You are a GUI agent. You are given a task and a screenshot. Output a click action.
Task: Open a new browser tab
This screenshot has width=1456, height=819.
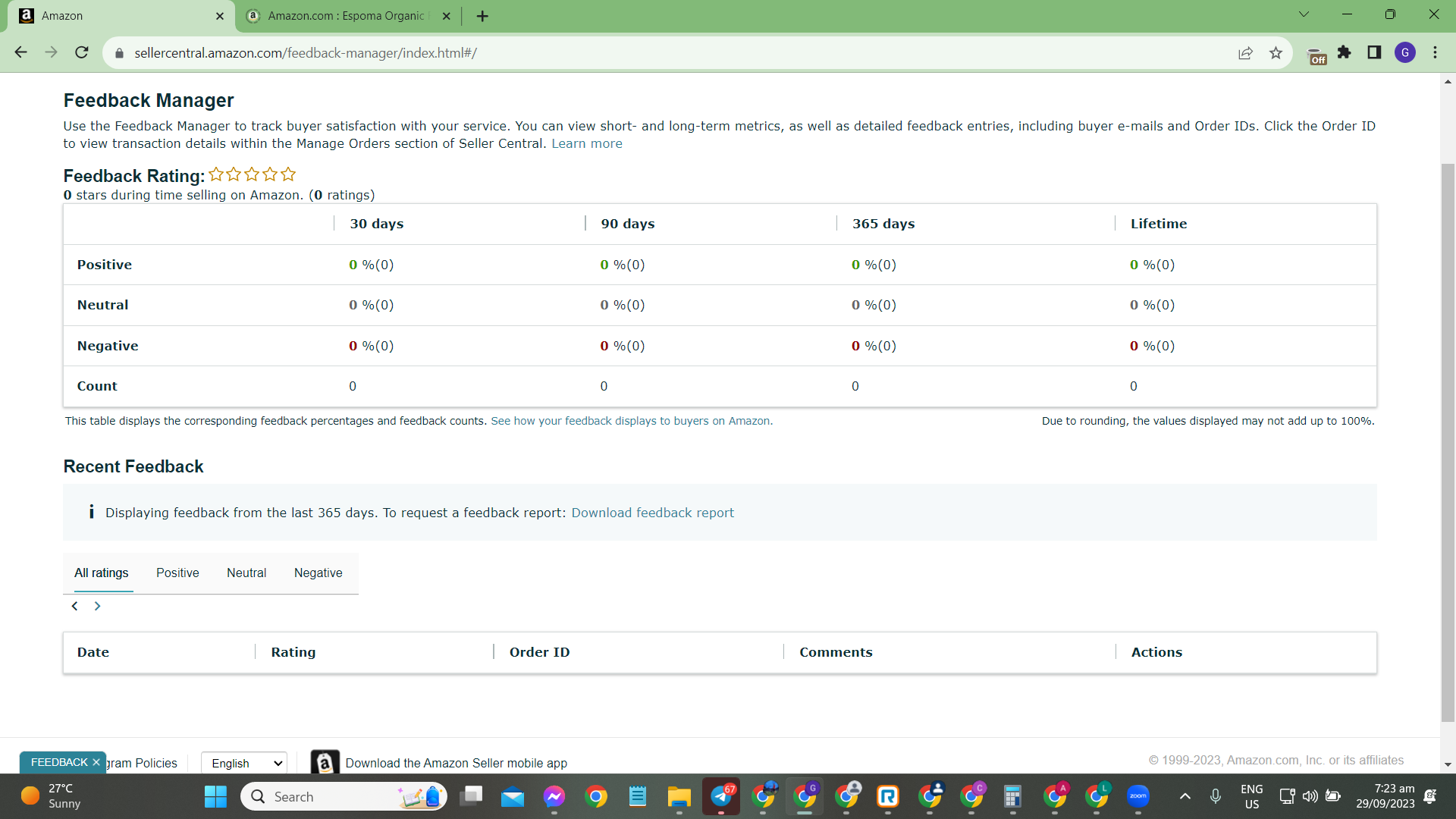(482, 16)
